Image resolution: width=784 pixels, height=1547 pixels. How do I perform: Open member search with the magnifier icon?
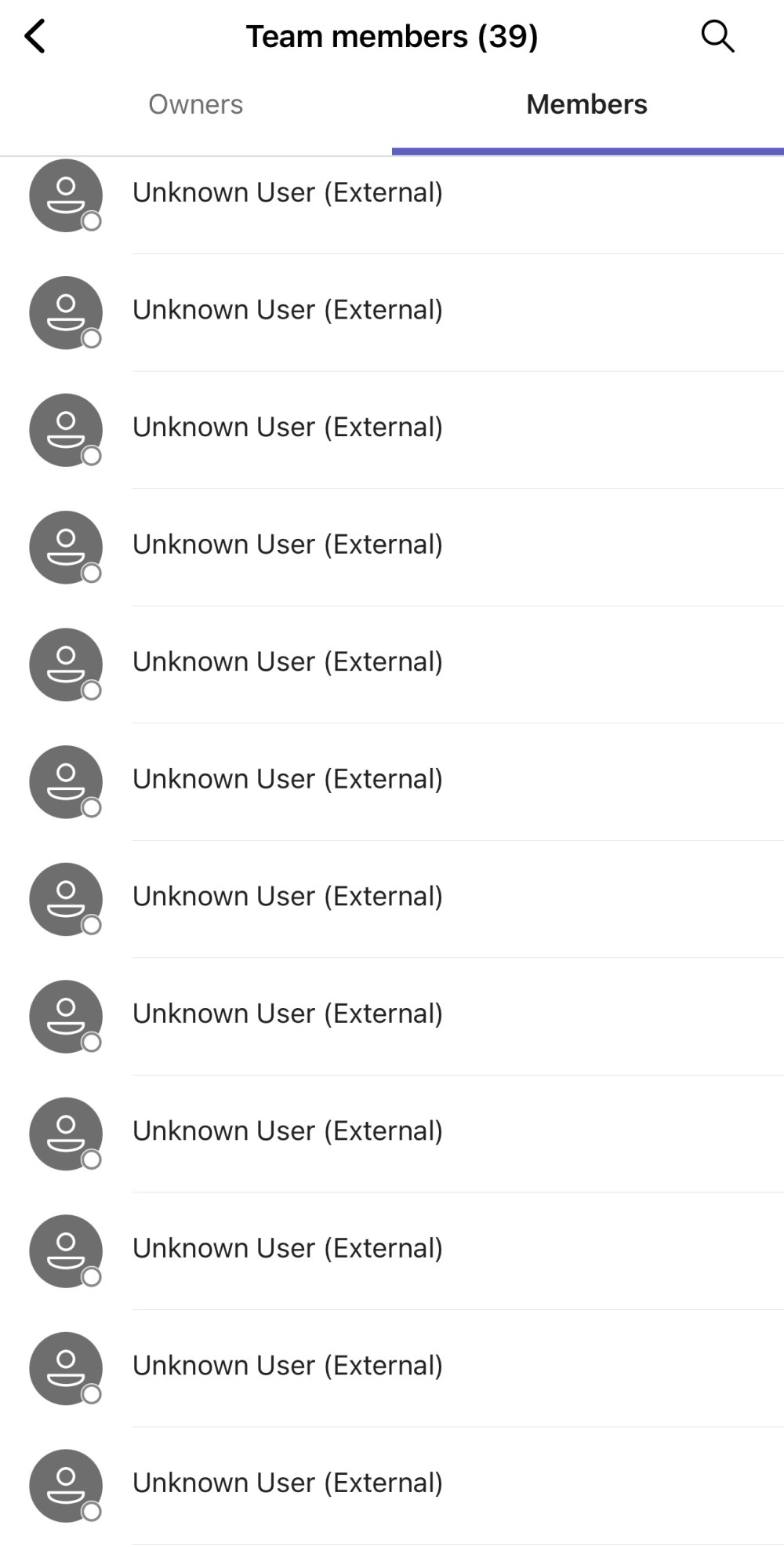click(x=717, y=36)
